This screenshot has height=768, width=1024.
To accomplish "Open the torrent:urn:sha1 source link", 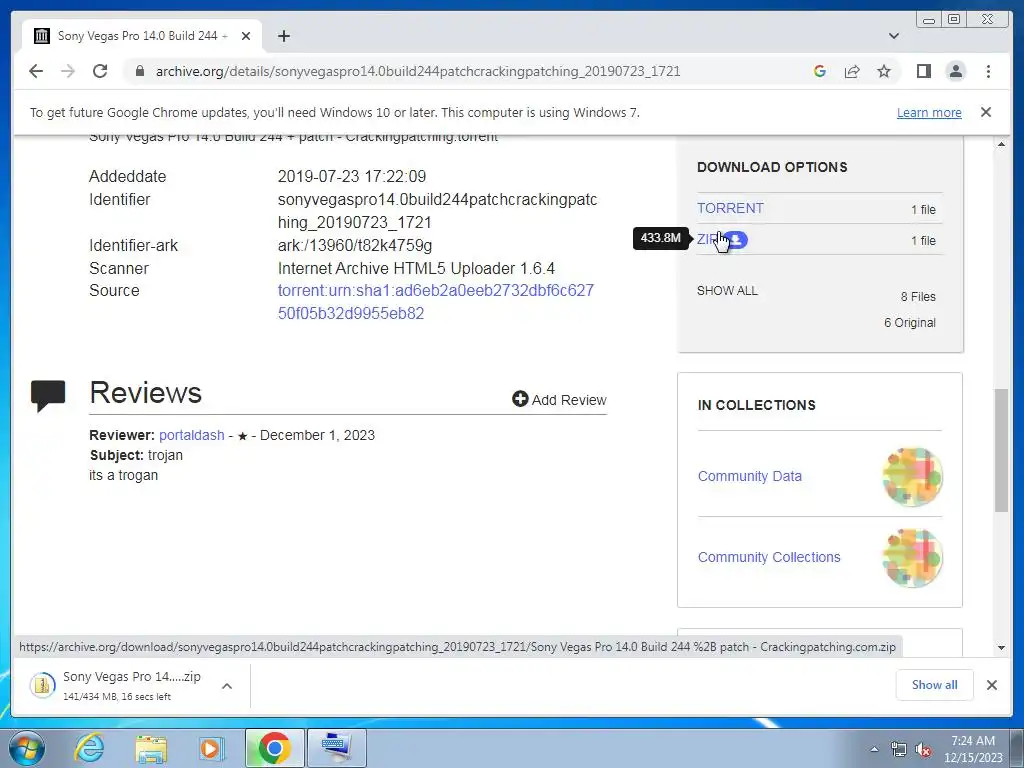I will [x=436, y=302].
